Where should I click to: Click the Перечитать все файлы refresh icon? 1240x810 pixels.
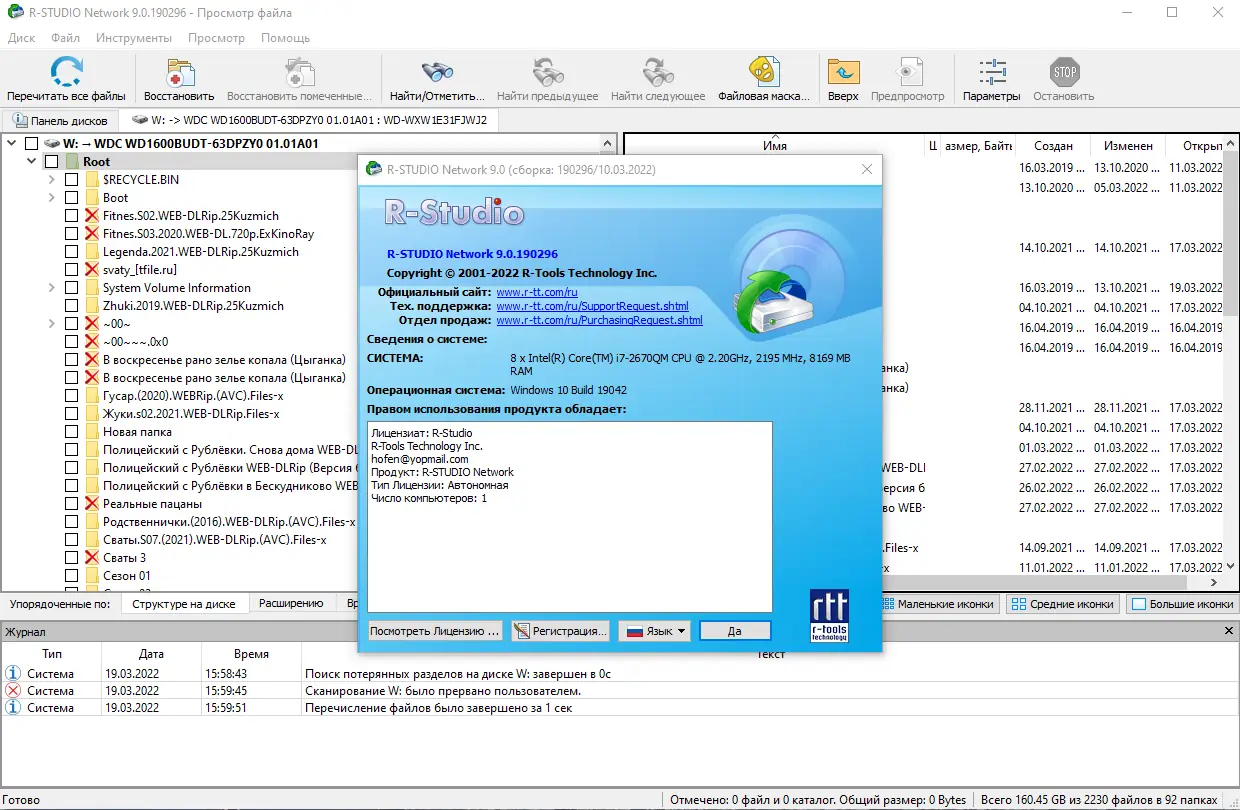[66, 71]
